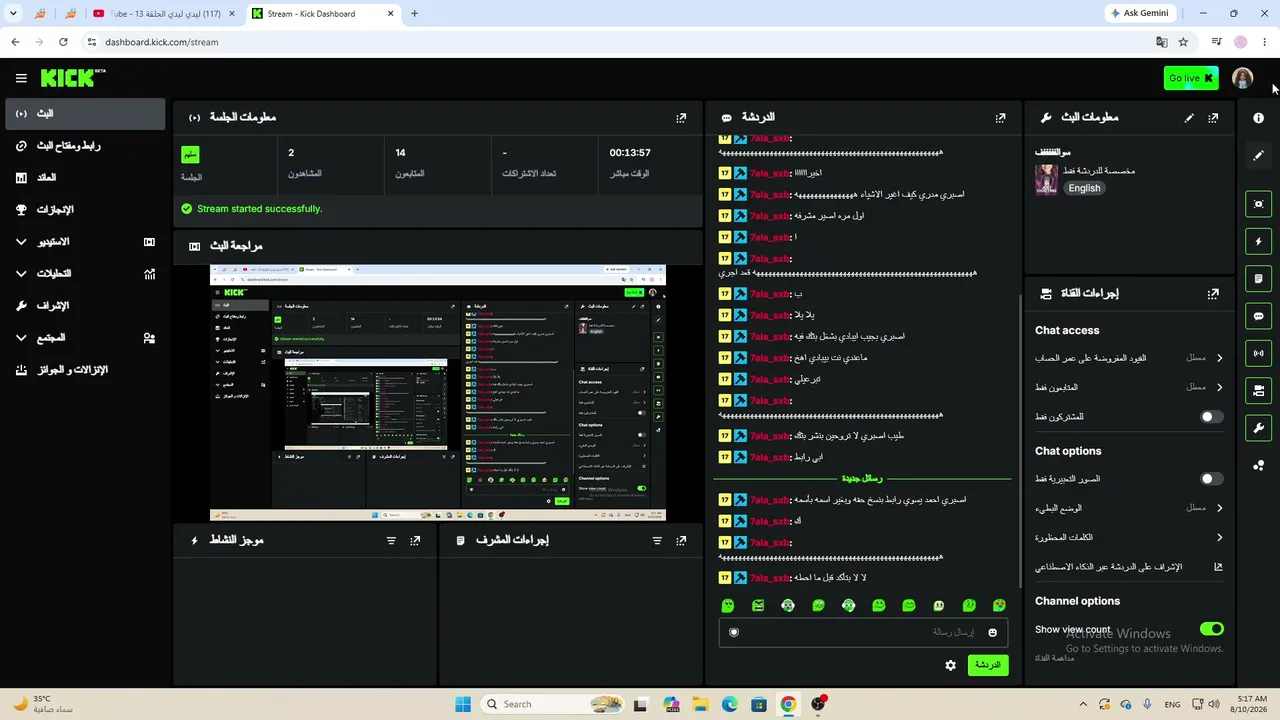Open the hamburger menu beside Kick logo
1280x720 pixels.
(x=21, y=78)
